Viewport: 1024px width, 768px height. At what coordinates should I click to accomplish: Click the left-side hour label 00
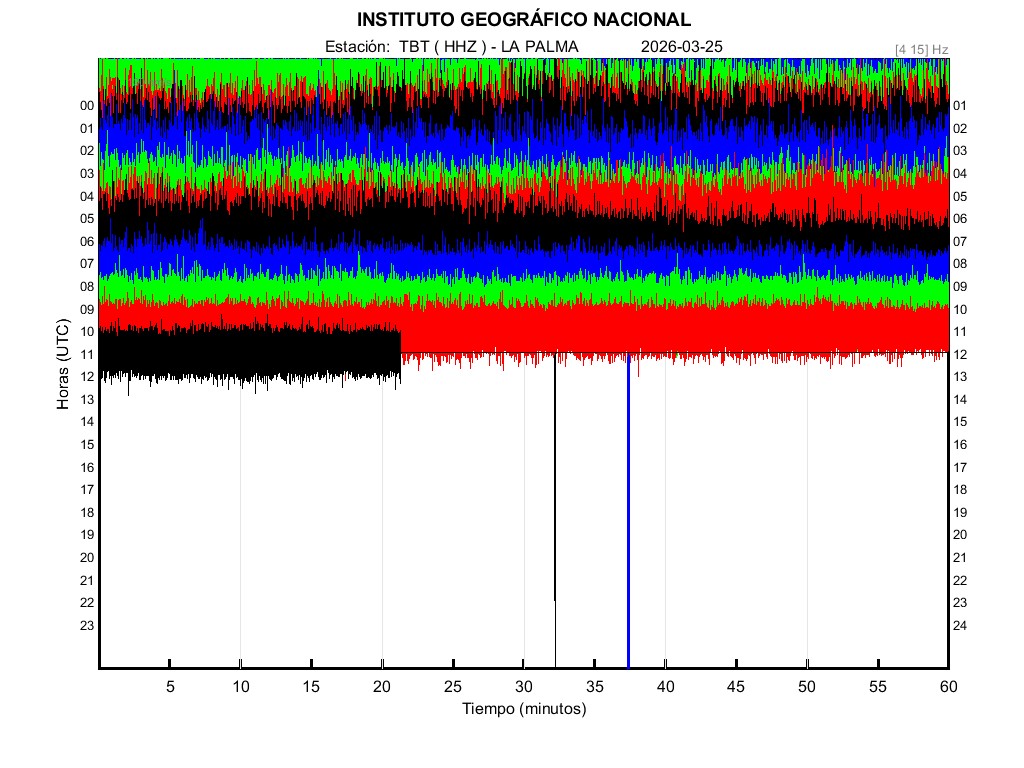click(87, 106)
